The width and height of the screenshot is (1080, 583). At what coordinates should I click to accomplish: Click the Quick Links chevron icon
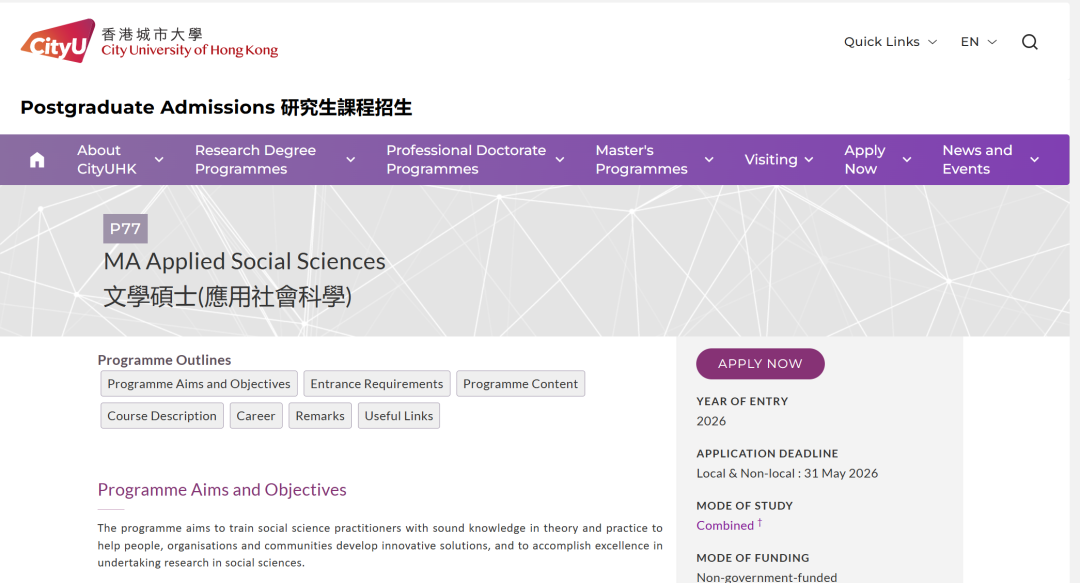pyautogui.click(x=931, y=42)
